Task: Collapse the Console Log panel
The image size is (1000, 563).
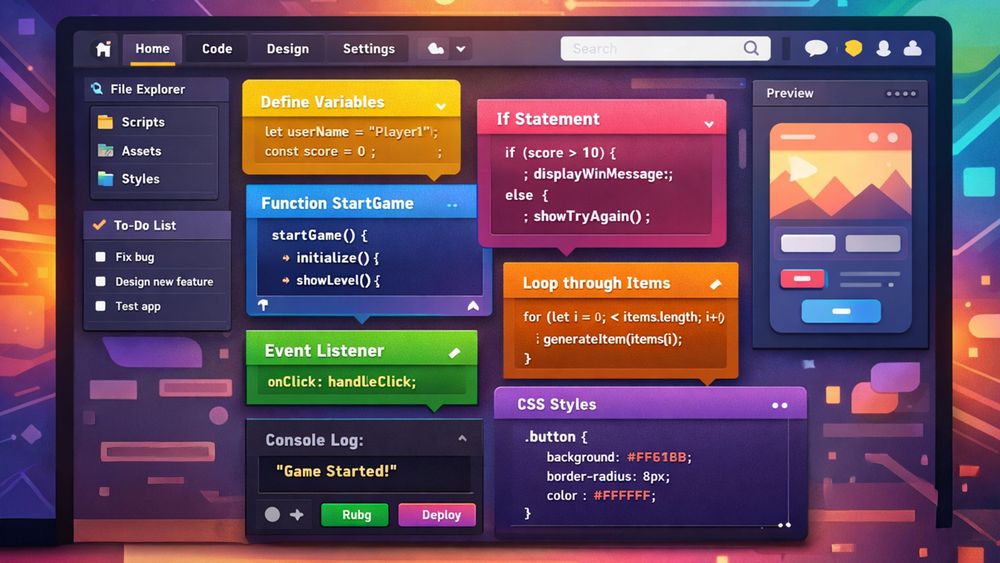Action: [462, 439]
